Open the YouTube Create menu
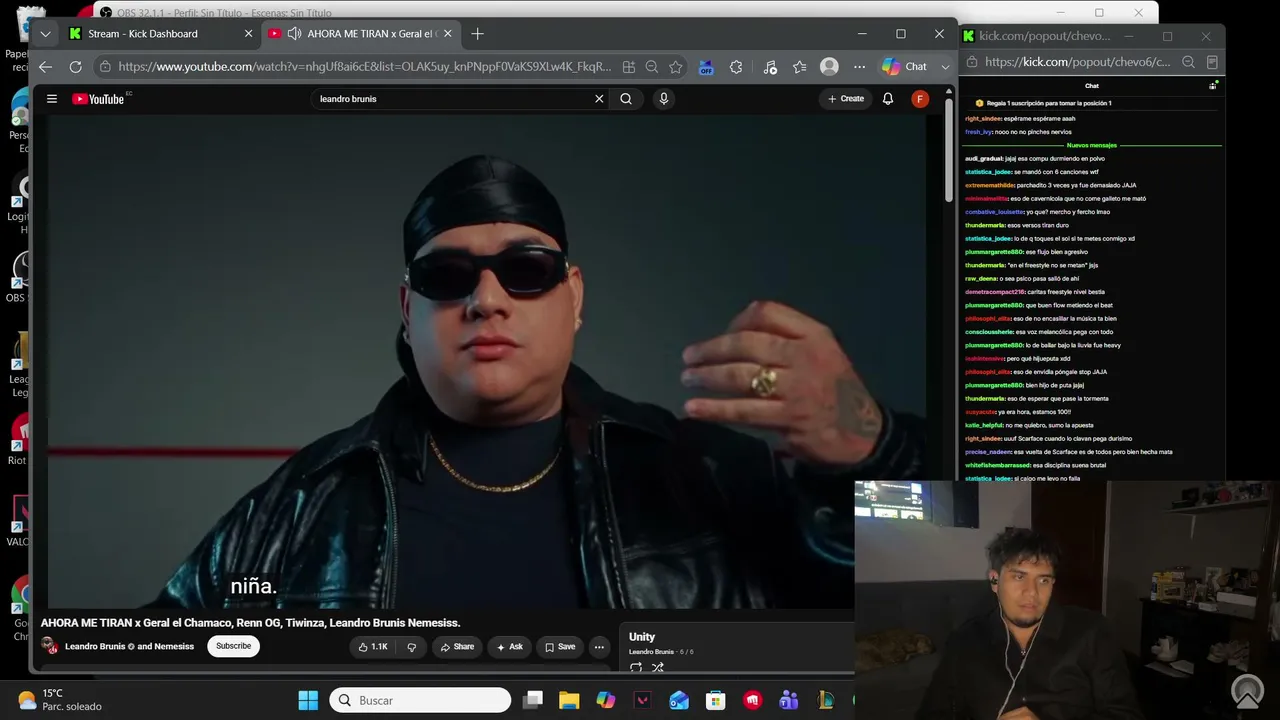 846,99
